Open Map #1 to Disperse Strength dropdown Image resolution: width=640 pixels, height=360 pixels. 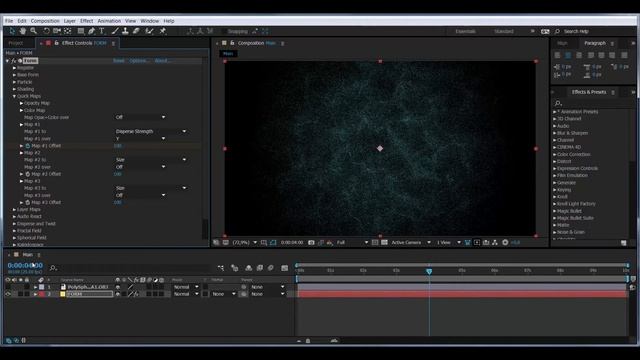click(151, 131)
